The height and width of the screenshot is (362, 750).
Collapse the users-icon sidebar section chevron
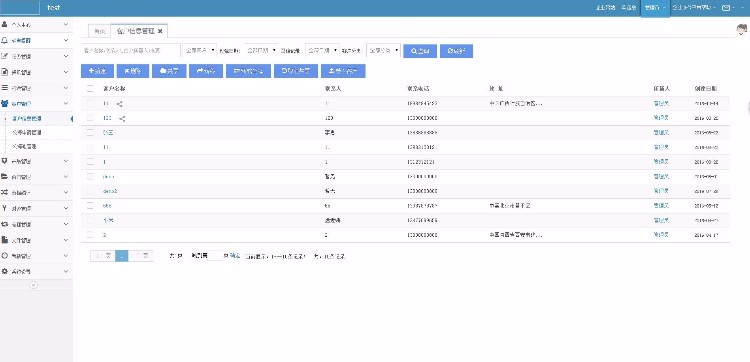[66, 103]
